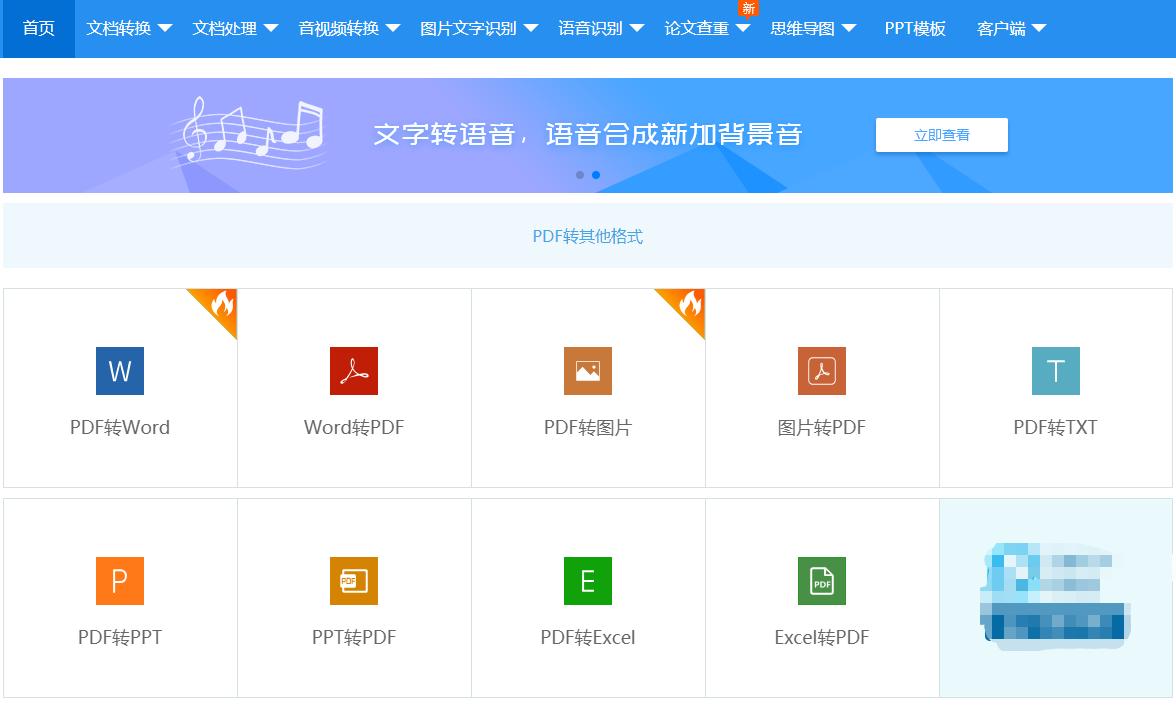This screenshot has height=707, width=1176.
Task: Open the Word转PDF tool icon
Action: [353, 371]
